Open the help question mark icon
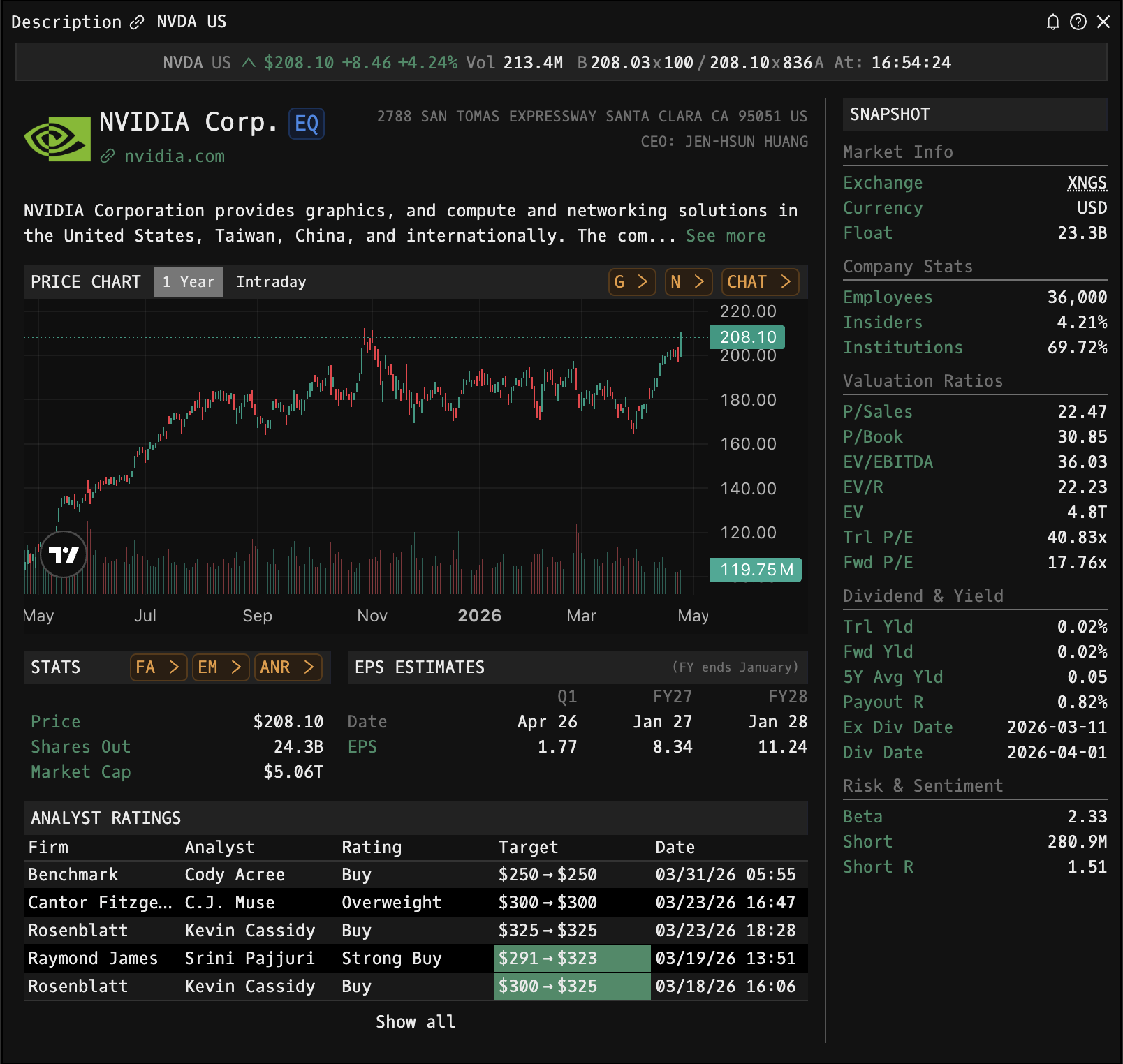The image size is (1123, 1064). point(1078,22)
